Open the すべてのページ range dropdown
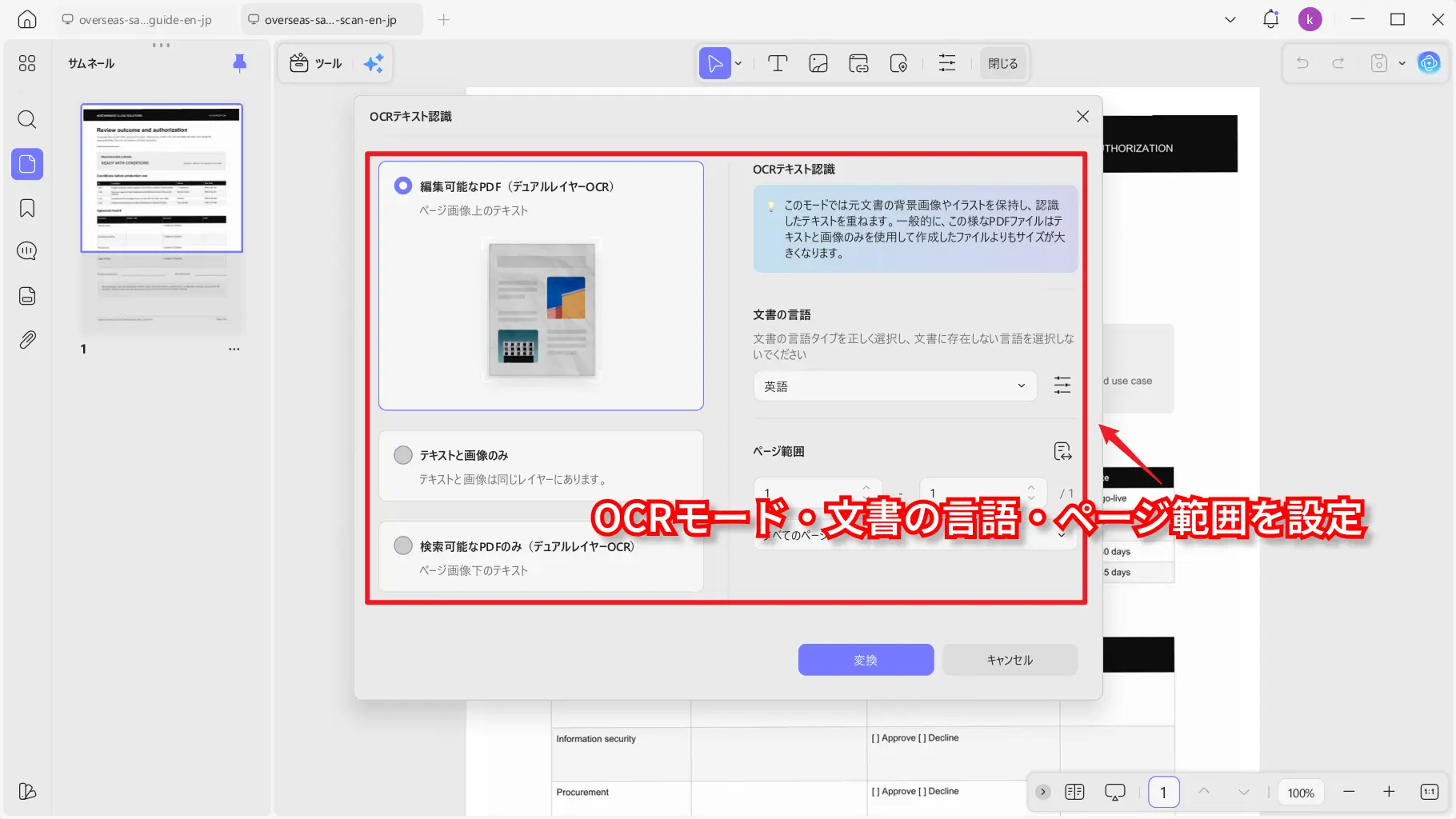The width and height of the screenshot is (1456, 819). click(x=915, y=535)
